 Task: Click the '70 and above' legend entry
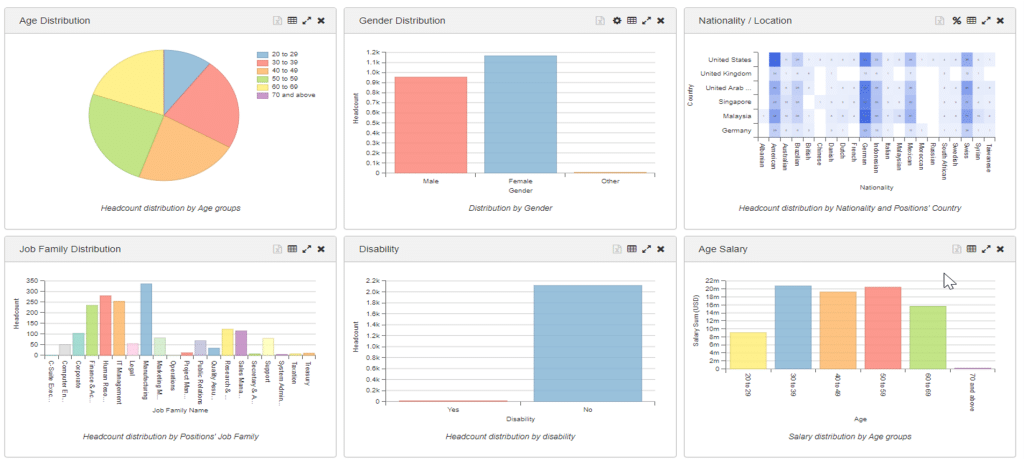tap(287, 95)
